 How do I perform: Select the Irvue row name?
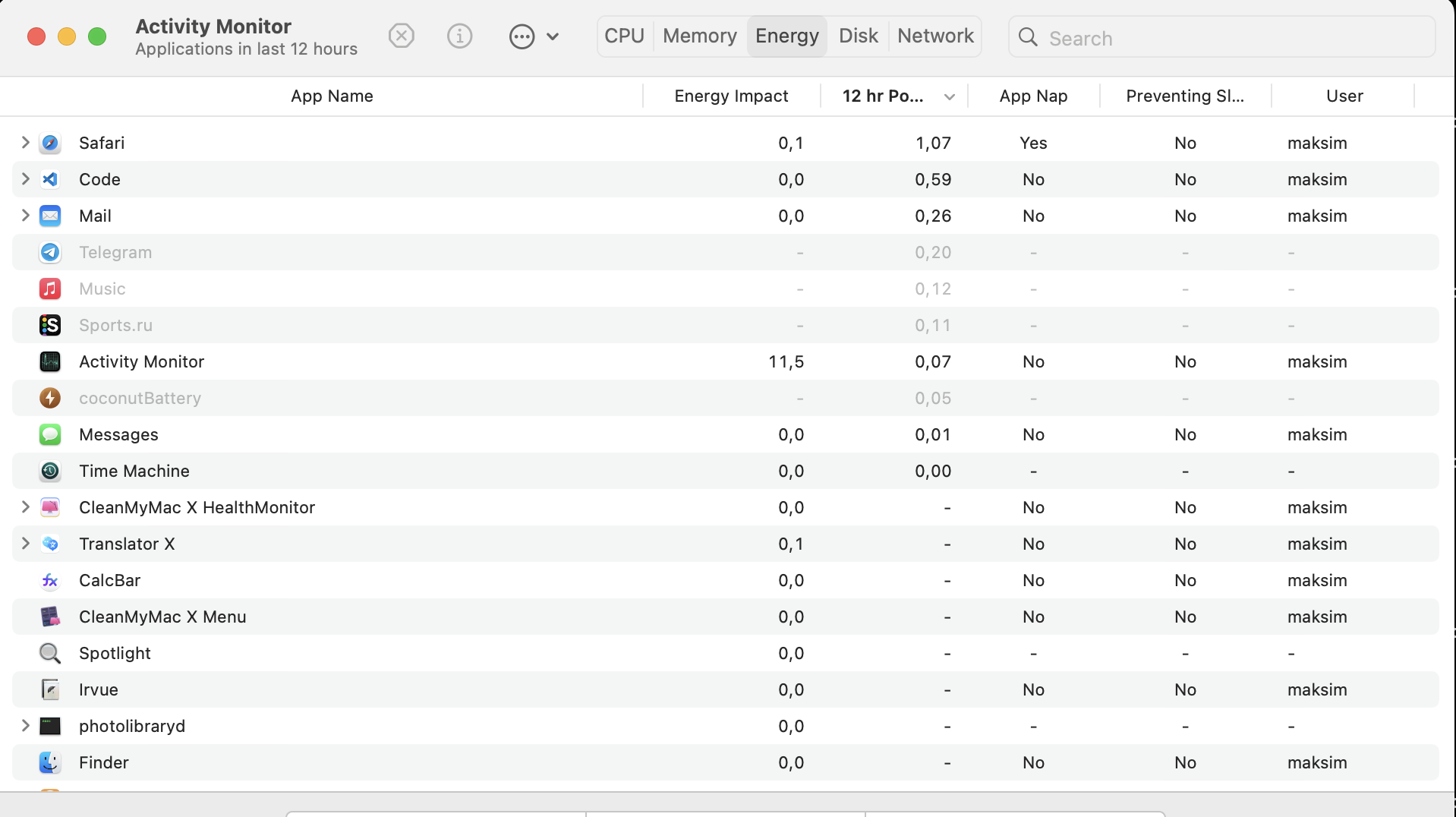click(x=99, y=689)
